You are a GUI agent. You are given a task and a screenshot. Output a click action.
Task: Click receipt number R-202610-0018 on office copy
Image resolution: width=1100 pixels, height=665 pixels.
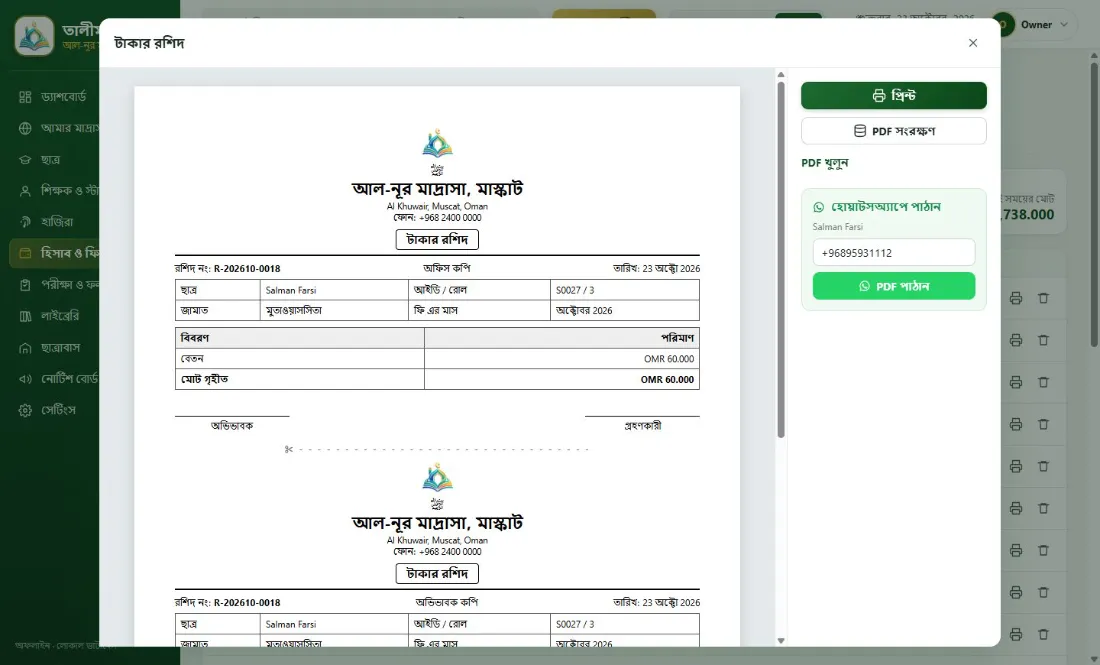tap(247, 269)
